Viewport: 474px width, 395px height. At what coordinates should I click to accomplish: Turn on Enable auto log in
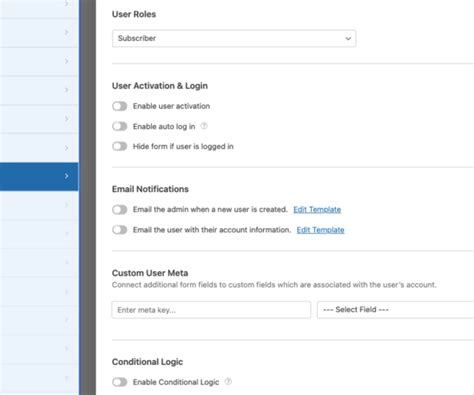tap(120, 126)
